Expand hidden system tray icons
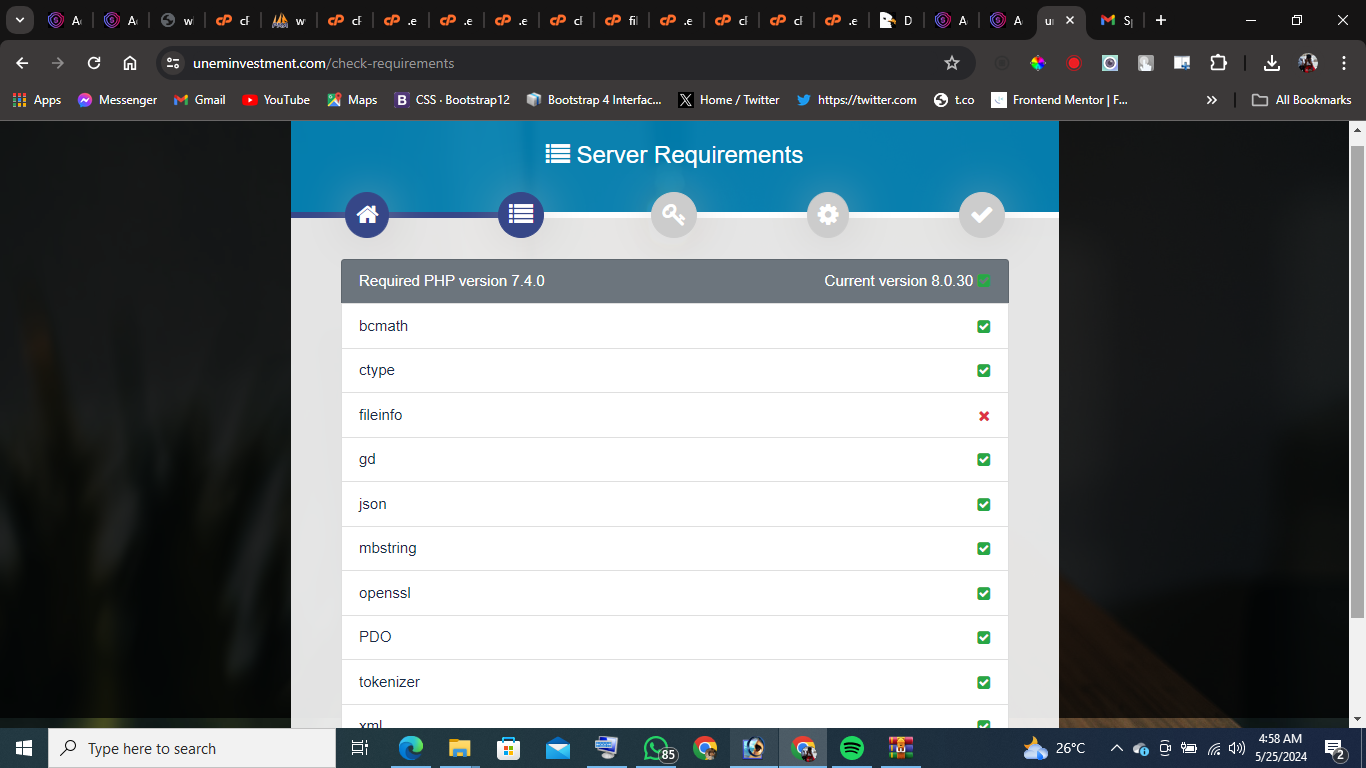 tap(1116, 748)
